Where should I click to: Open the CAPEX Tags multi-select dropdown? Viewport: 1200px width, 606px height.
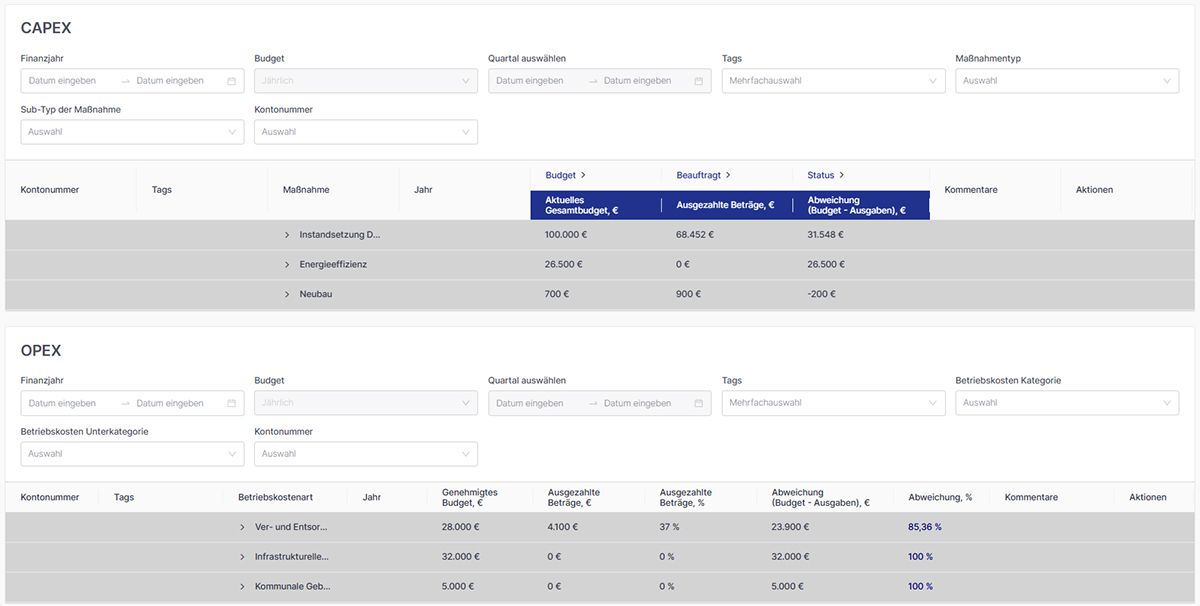[x=833, y=81]
